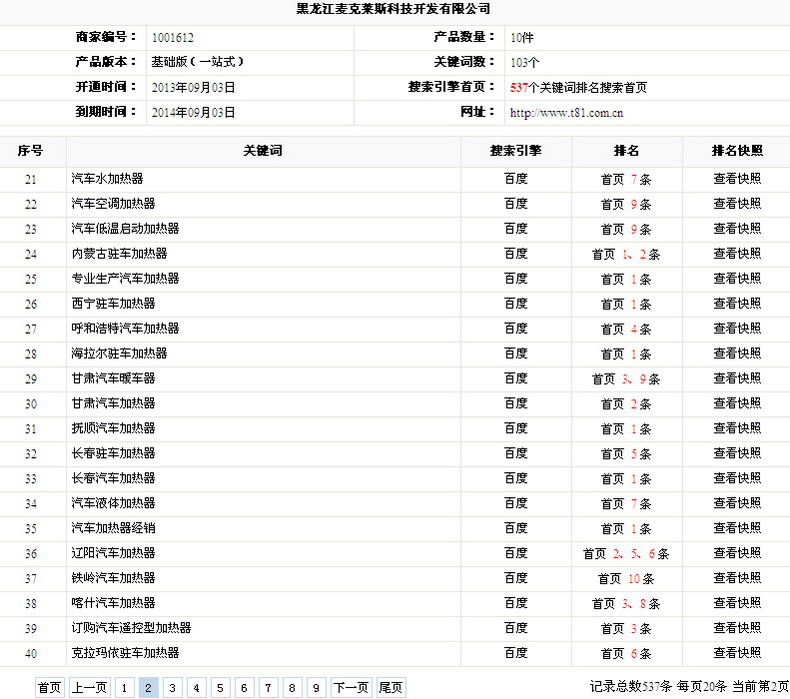Image resolution: width=790 pixels, height=699 pixels.
Task: Click 百度 cell in row 21
Action: tap(516, 179)
